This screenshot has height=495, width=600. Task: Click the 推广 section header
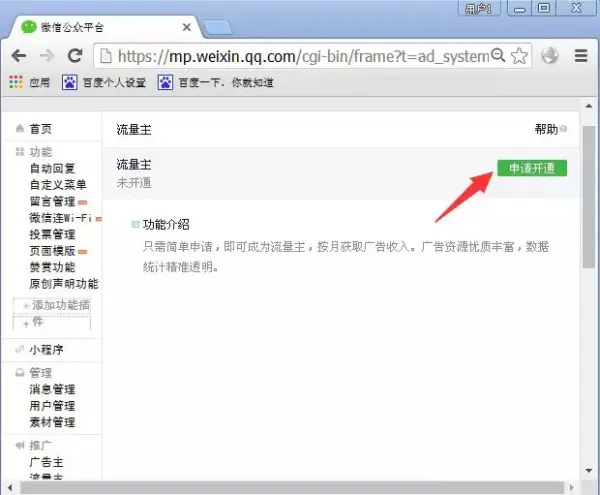[41, 445]
